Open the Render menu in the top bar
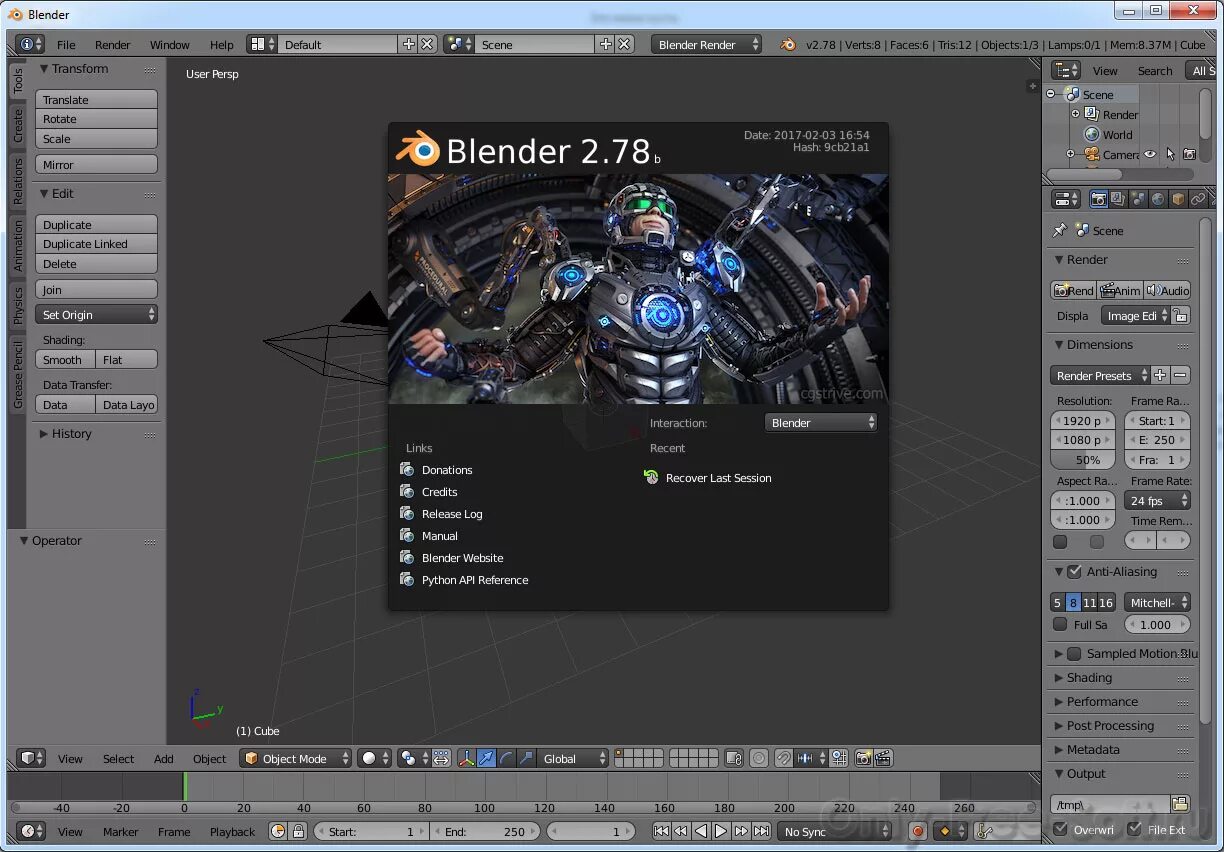Image resolution: width=1224 pixels, height=852 pixels. tap(113, 45)
